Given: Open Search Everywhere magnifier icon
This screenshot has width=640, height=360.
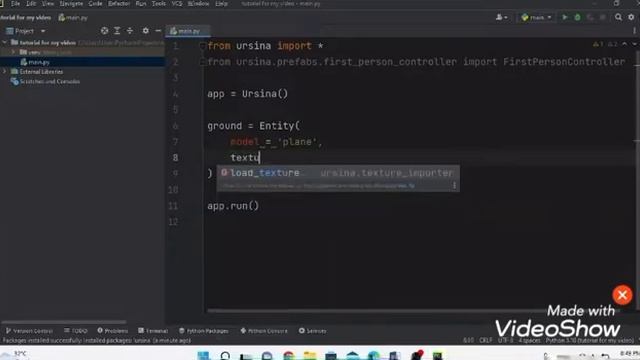Looking at the screenshot, I should 618,18.
